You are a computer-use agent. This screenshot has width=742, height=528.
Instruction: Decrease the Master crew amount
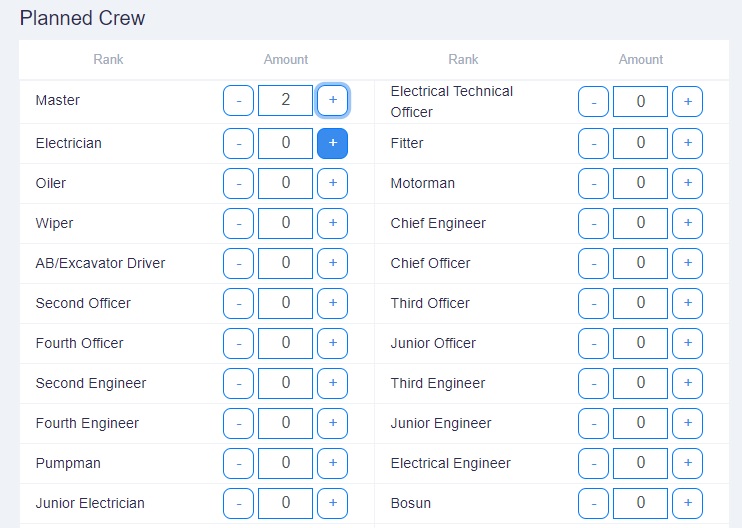238,101
